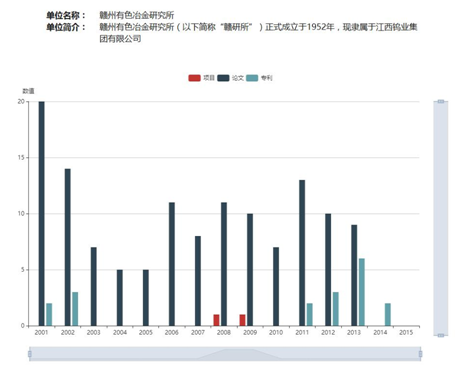Select the 2002 teal 专利 bar
The width and height of the screenshot is (471, 375).
coord(75,309)
